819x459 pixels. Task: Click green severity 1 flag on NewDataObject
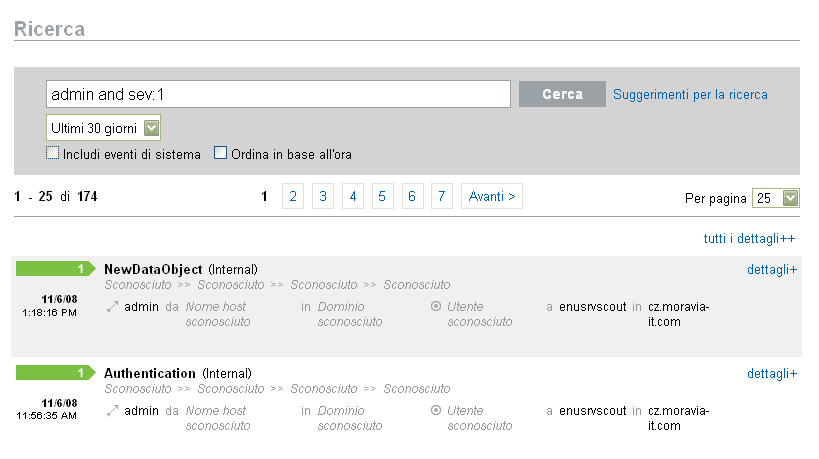click(x=54, y=269)
